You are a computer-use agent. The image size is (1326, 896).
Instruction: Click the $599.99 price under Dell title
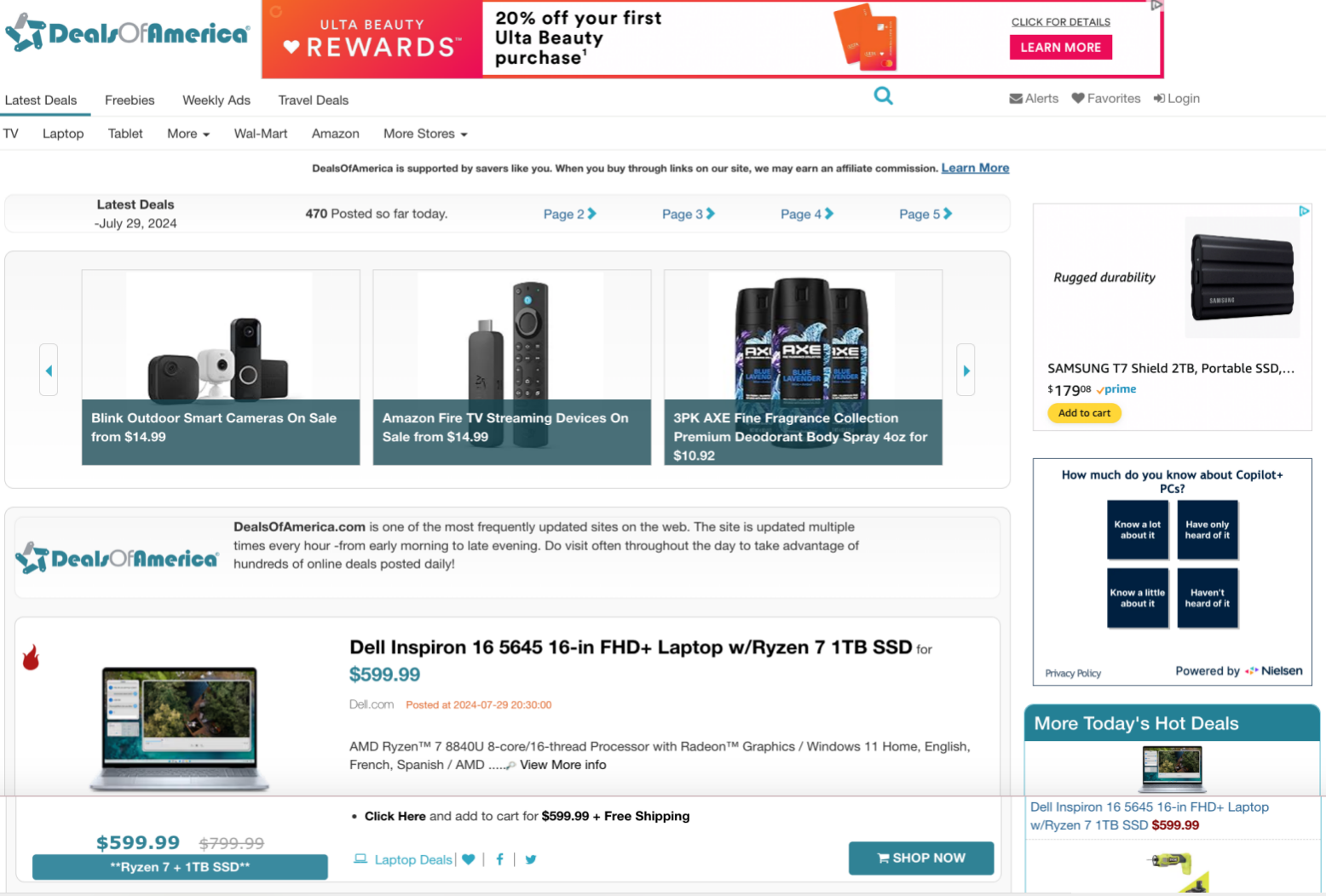(x=384, y=675)
